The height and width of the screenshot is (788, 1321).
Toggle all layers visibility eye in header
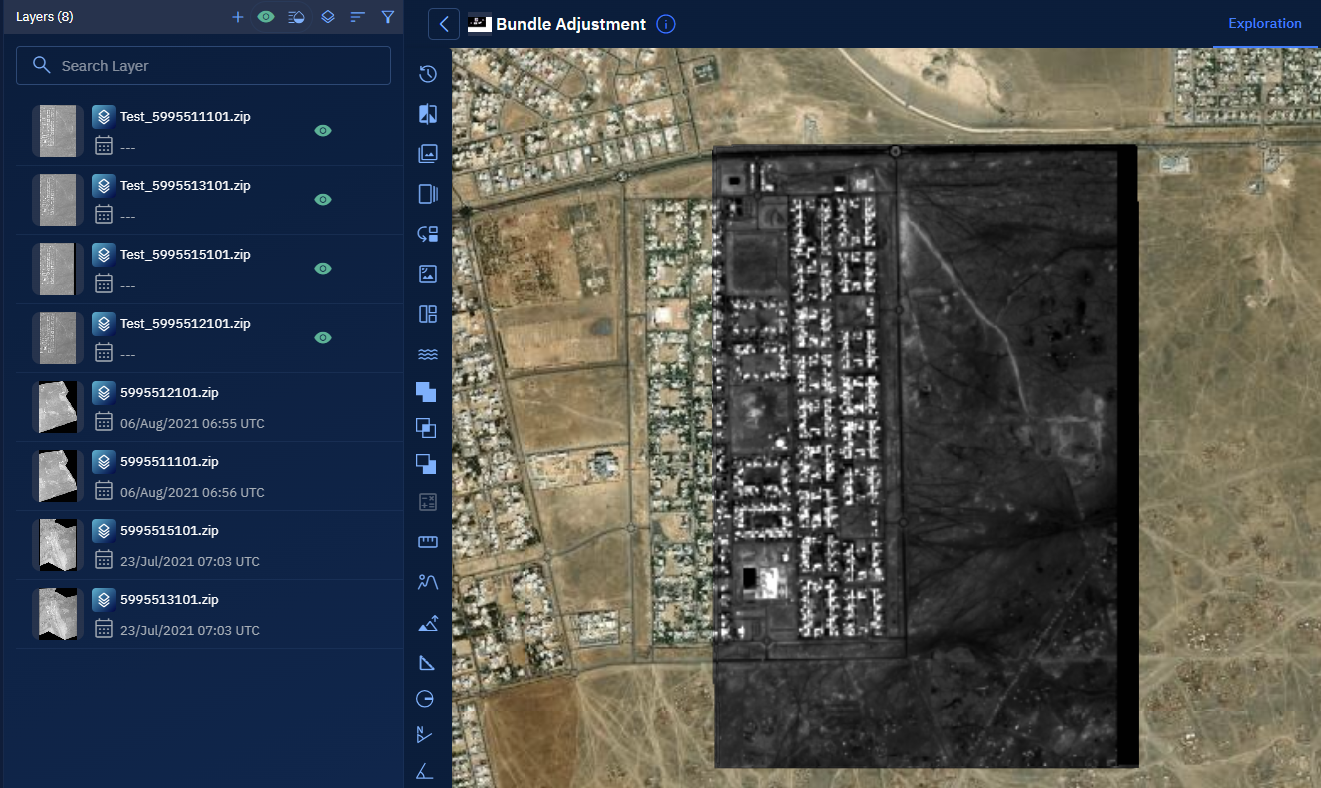coord(266,17)
